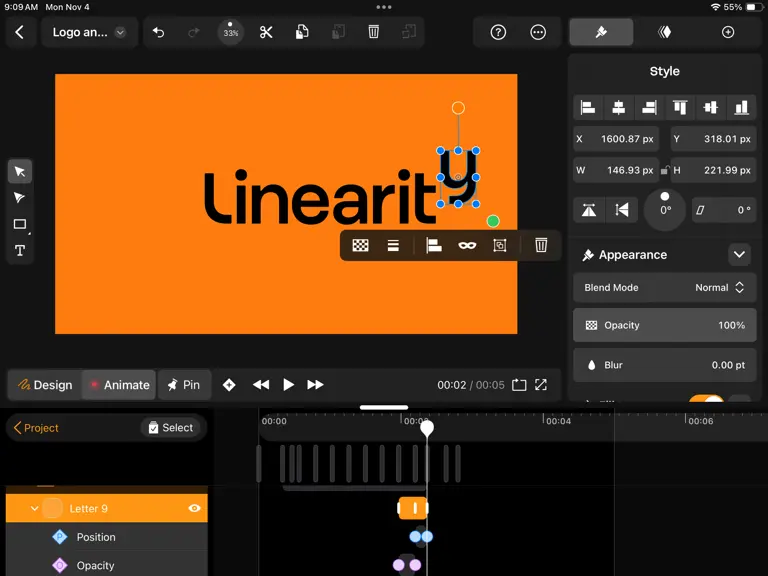Select the Node direct-selection tool
The image size is (768, 576).
[x=20, y=198]
